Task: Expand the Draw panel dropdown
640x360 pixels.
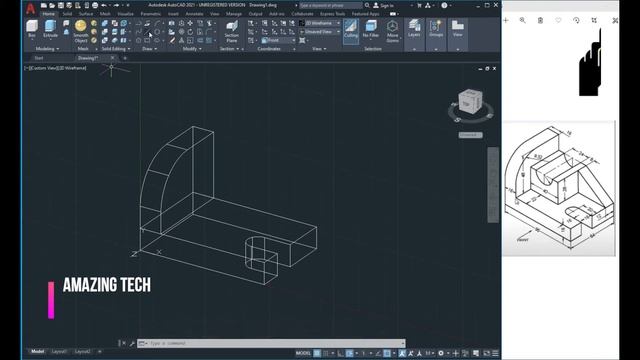Action: point(149,49)
